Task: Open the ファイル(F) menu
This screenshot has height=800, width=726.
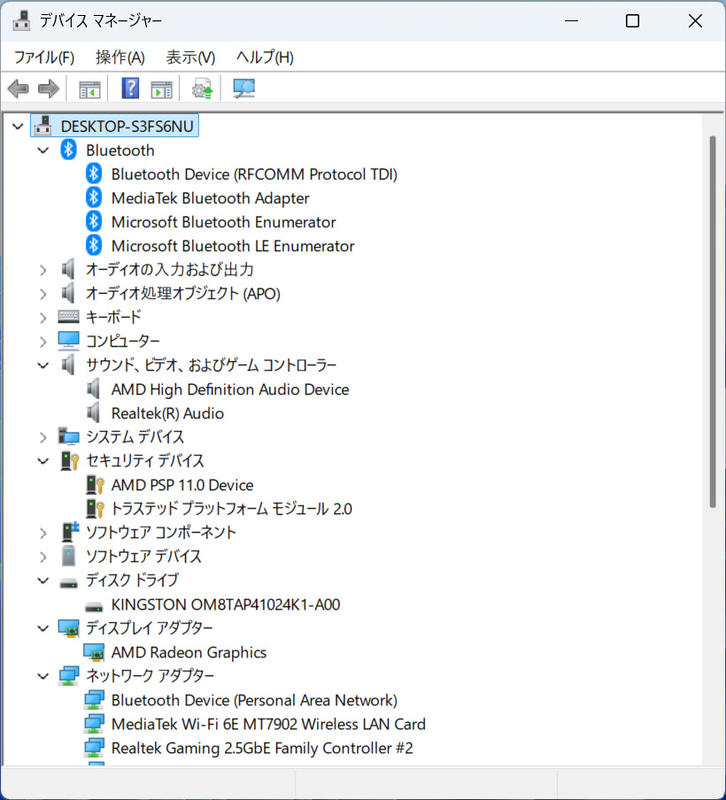Action: click(44, 57)
